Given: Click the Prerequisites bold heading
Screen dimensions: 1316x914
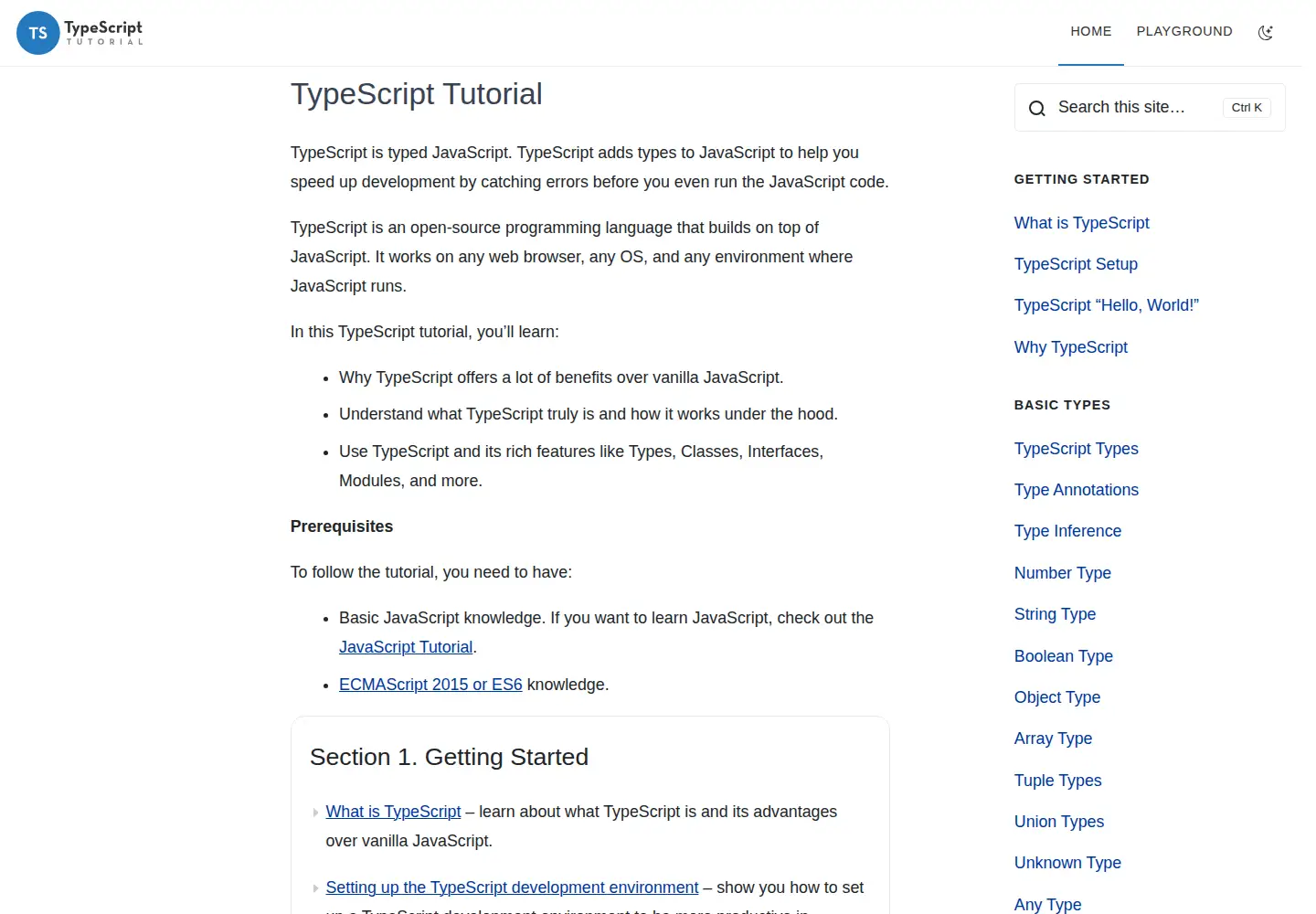Looking at the screenshot, I should [342, 526].
